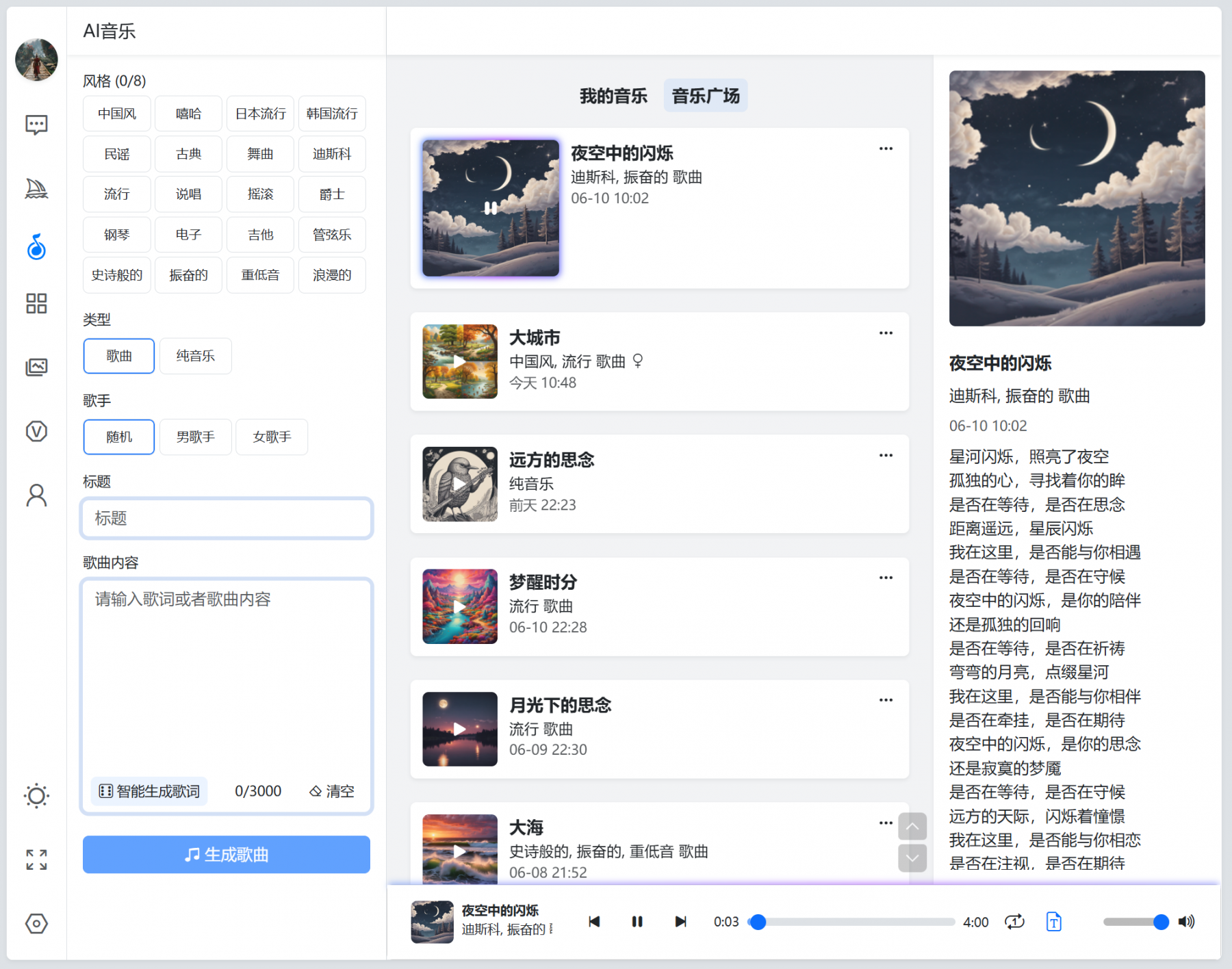Screen dimensions: 1232x969
Task: Open more options for 大海
Action: [x=886, y=823]
